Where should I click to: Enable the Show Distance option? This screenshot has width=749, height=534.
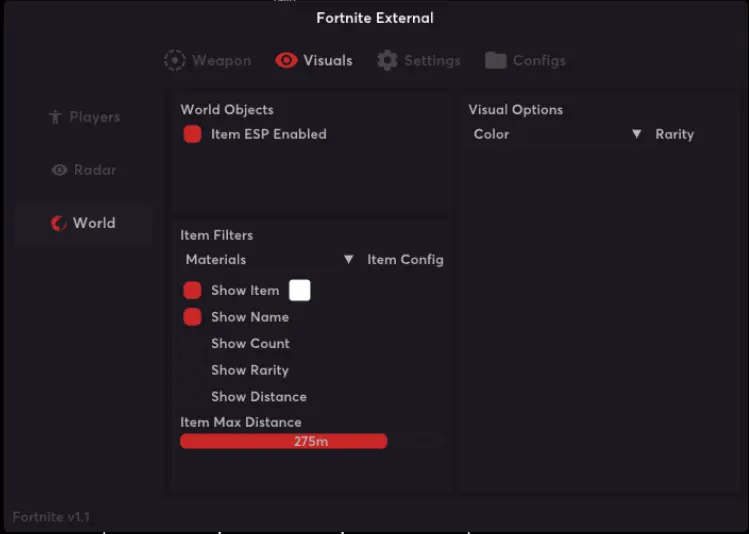coord(193,397)
